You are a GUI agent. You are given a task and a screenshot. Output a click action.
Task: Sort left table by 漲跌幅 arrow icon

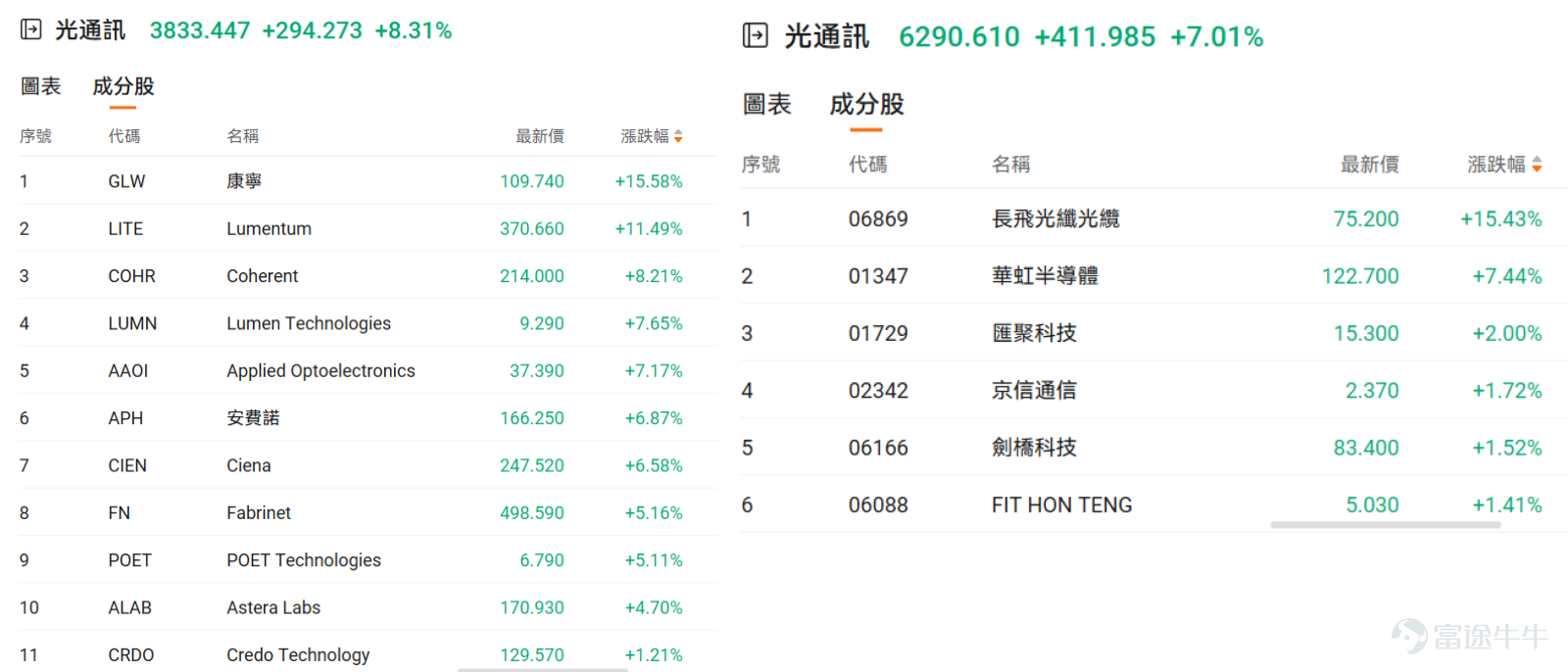coord(678,136)
